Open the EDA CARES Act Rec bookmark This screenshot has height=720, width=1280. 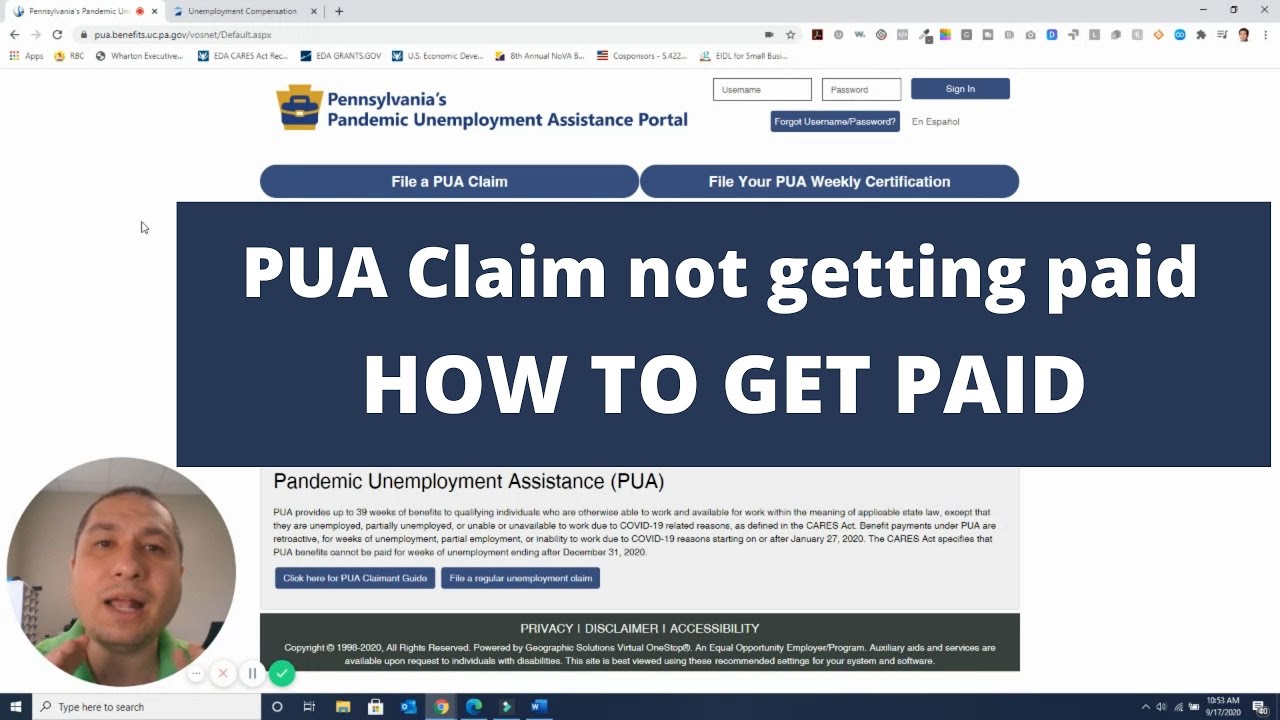pyautogui.click(x=243, y=56)
